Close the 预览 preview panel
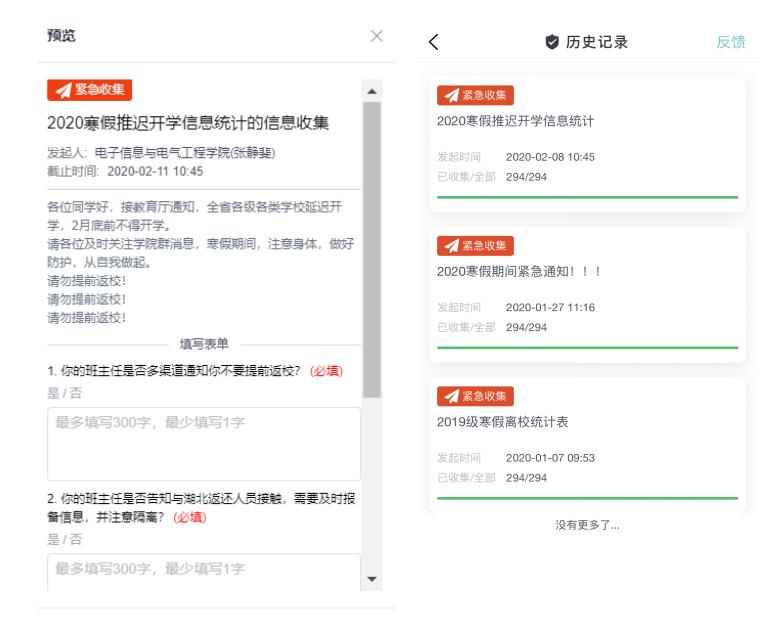 click(376, 36)
